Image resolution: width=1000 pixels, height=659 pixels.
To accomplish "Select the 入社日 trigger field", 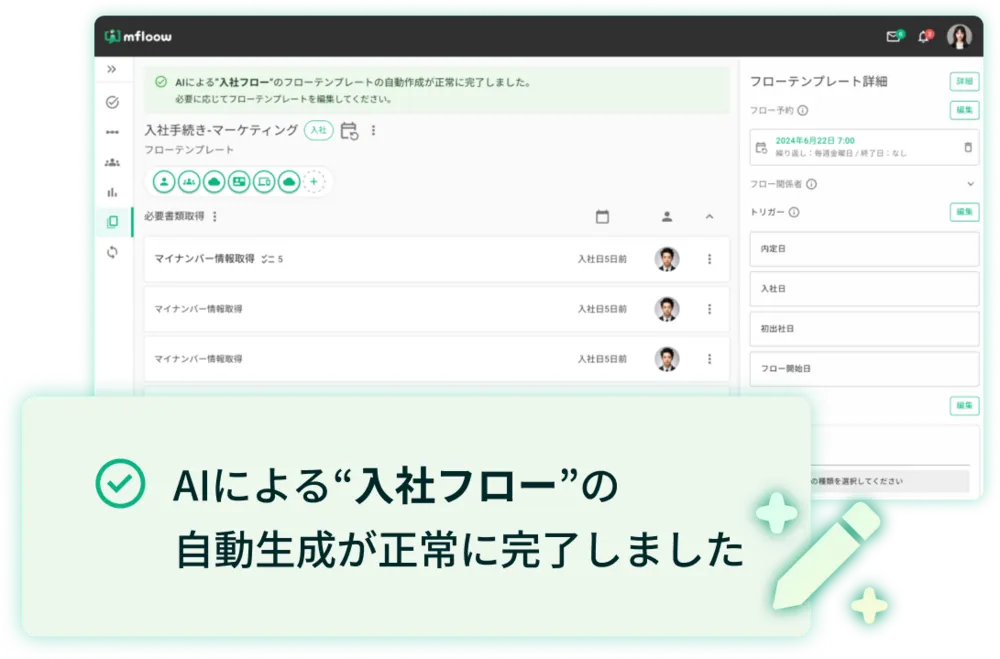I will pyautogui.click(x=864, y=288).
